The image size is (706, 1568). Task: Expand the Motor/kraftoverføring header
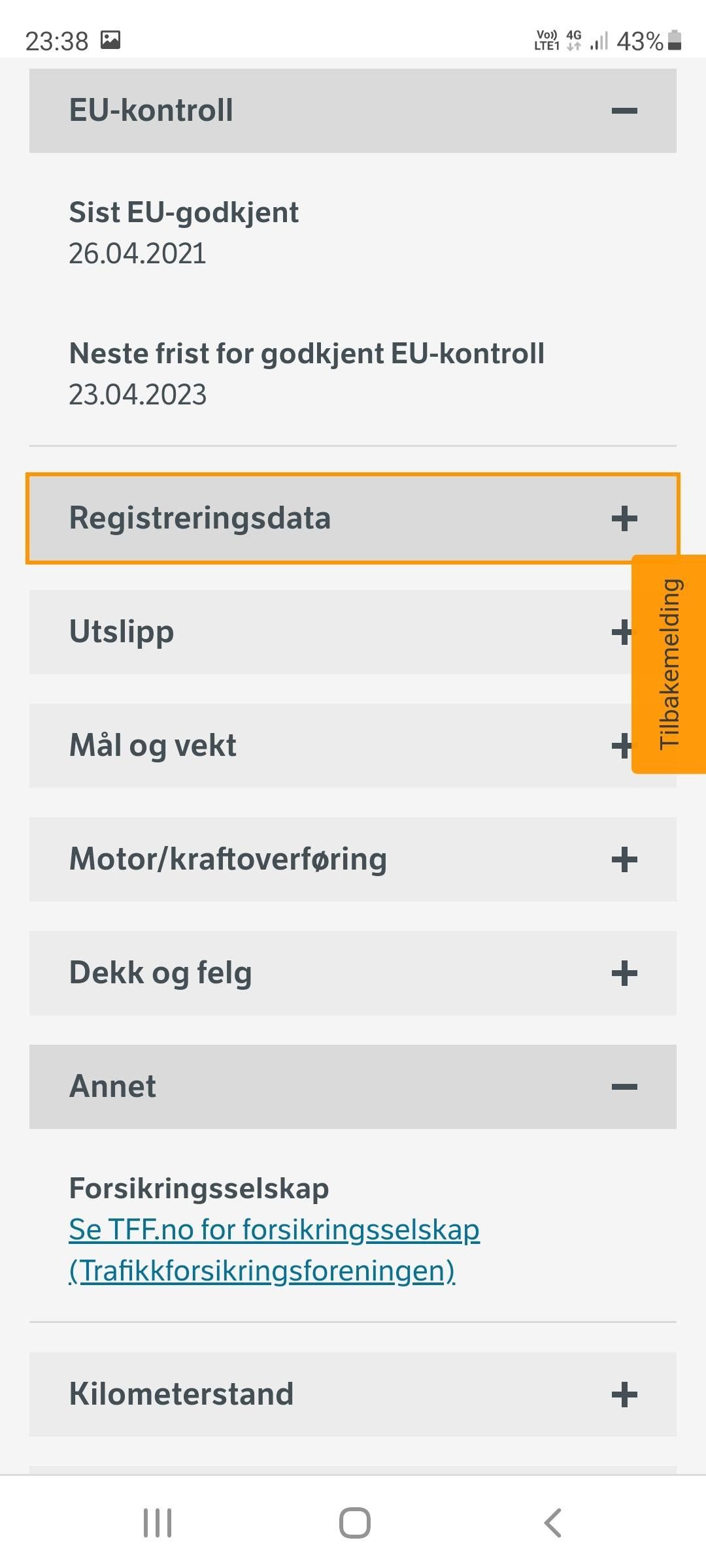[x=353, y=859]
